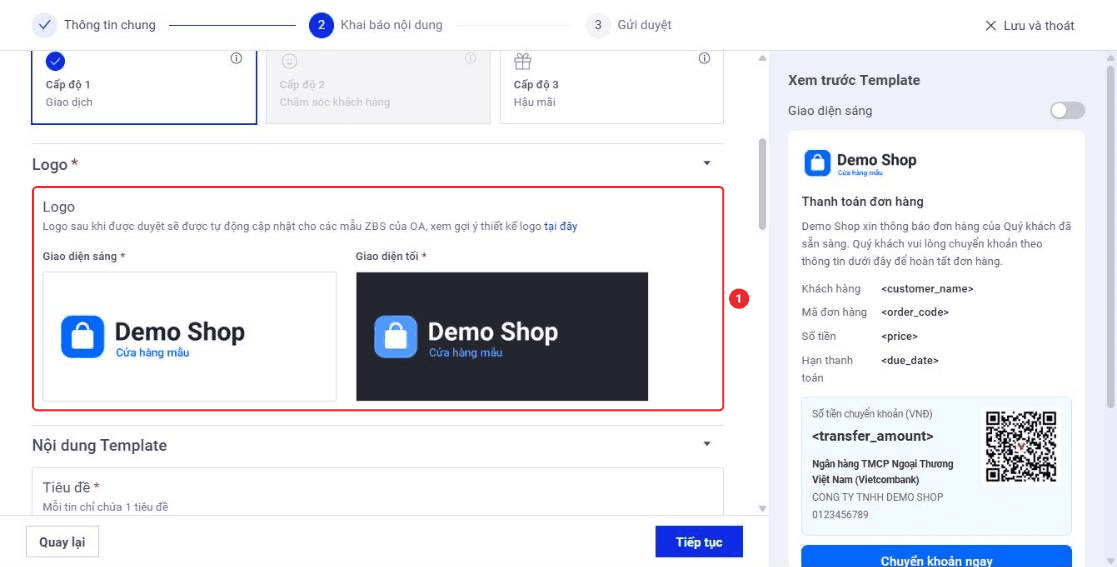
Task: Click the QR code in template preview
Action: 1021,446
